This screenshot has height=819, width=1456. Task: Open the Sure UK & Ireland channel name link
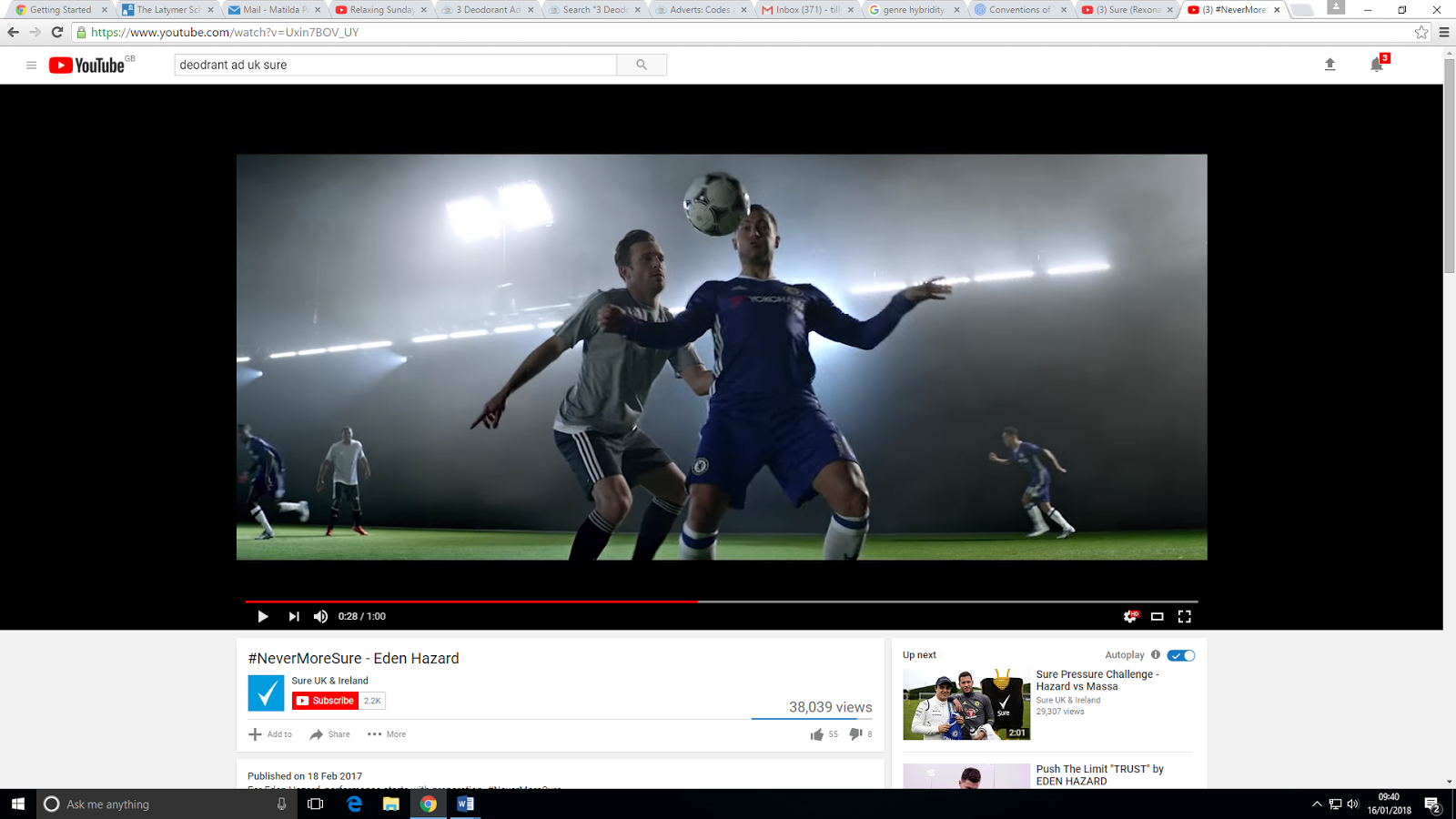tap(329, 681)
